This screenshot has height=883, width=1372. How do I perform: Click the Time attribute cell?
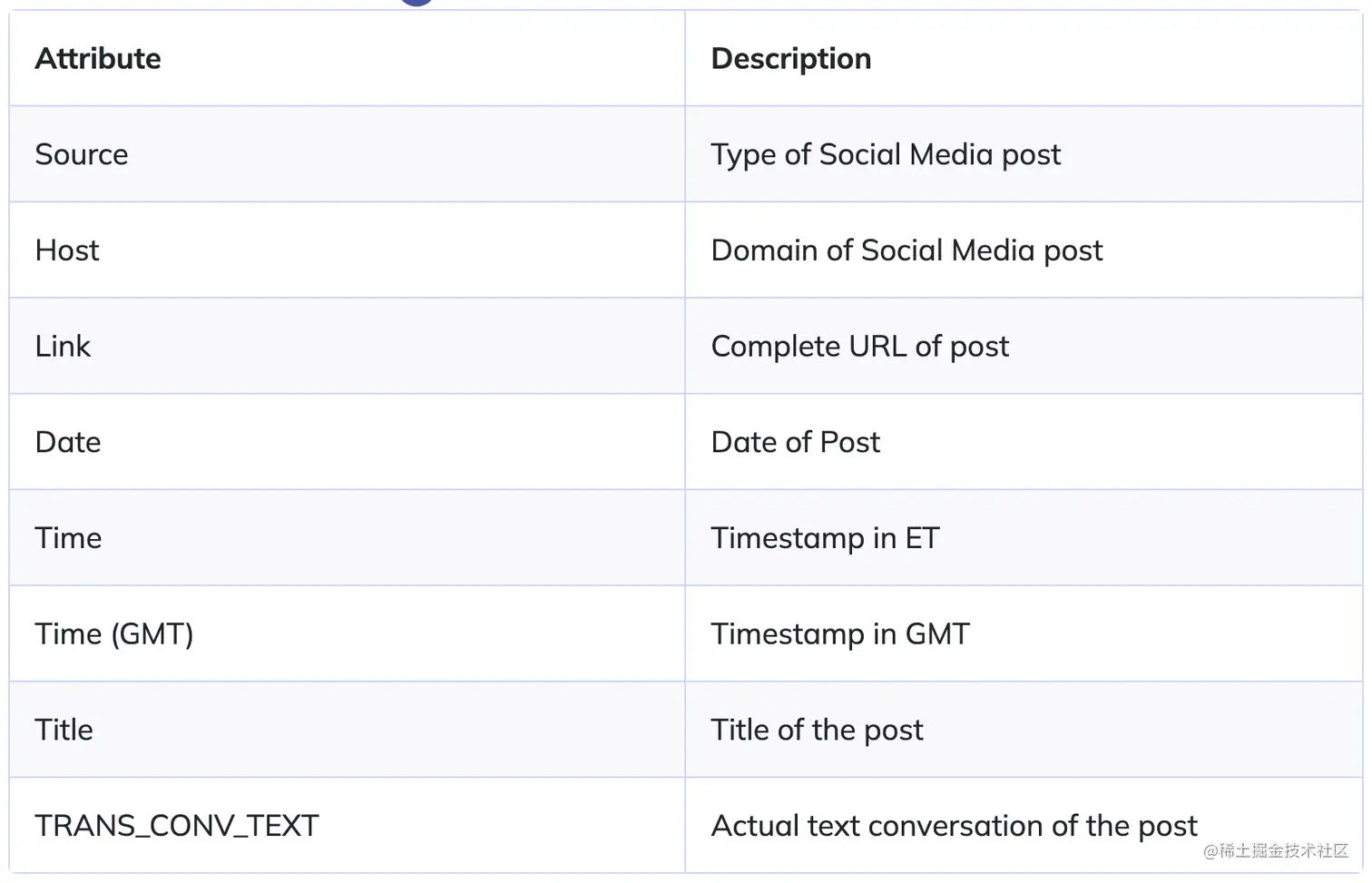coord(68,538)
